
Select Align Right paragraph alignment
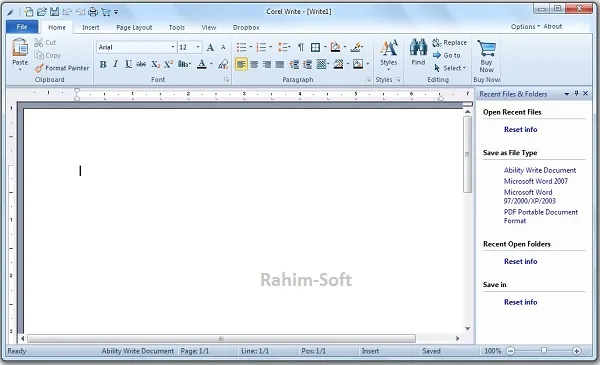(x=267, y=64)
